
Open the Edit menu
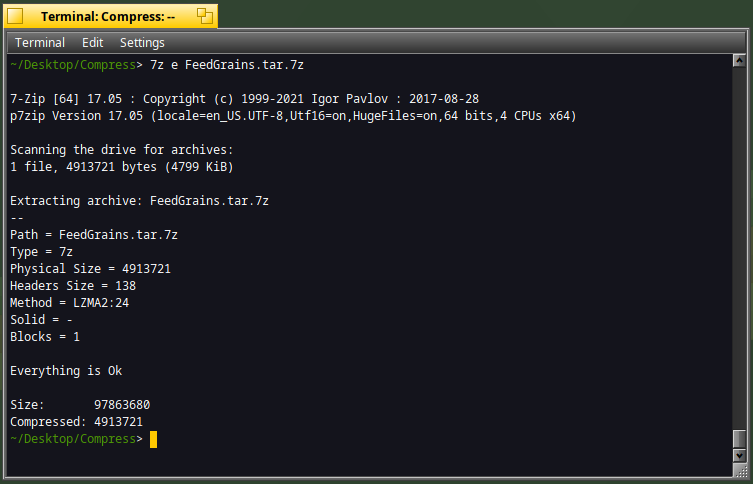[92, 43]
